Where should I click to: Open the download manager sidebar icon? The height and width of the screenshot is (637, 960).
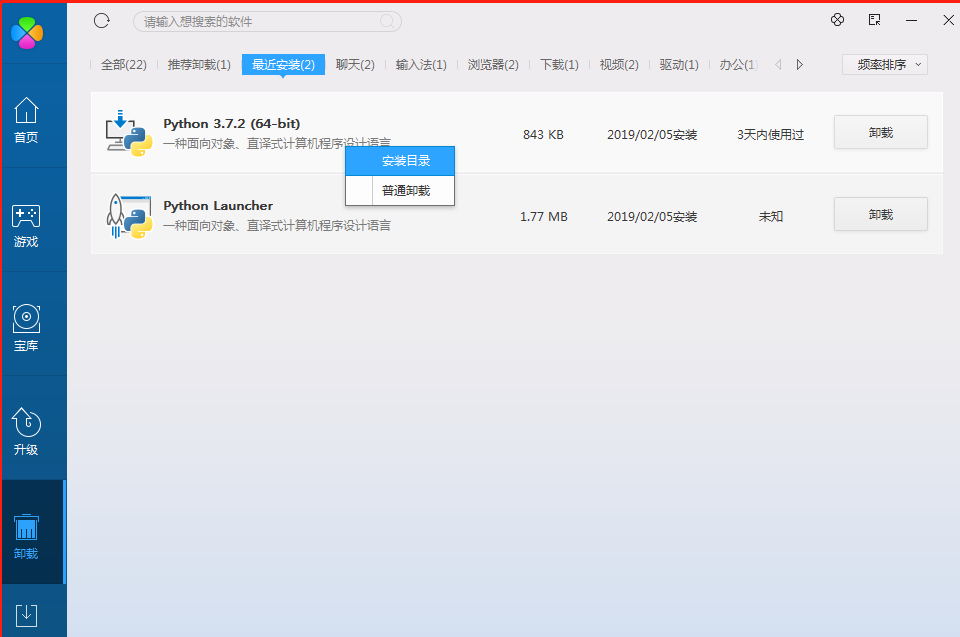pyautogui.click(x=26, y=615)
